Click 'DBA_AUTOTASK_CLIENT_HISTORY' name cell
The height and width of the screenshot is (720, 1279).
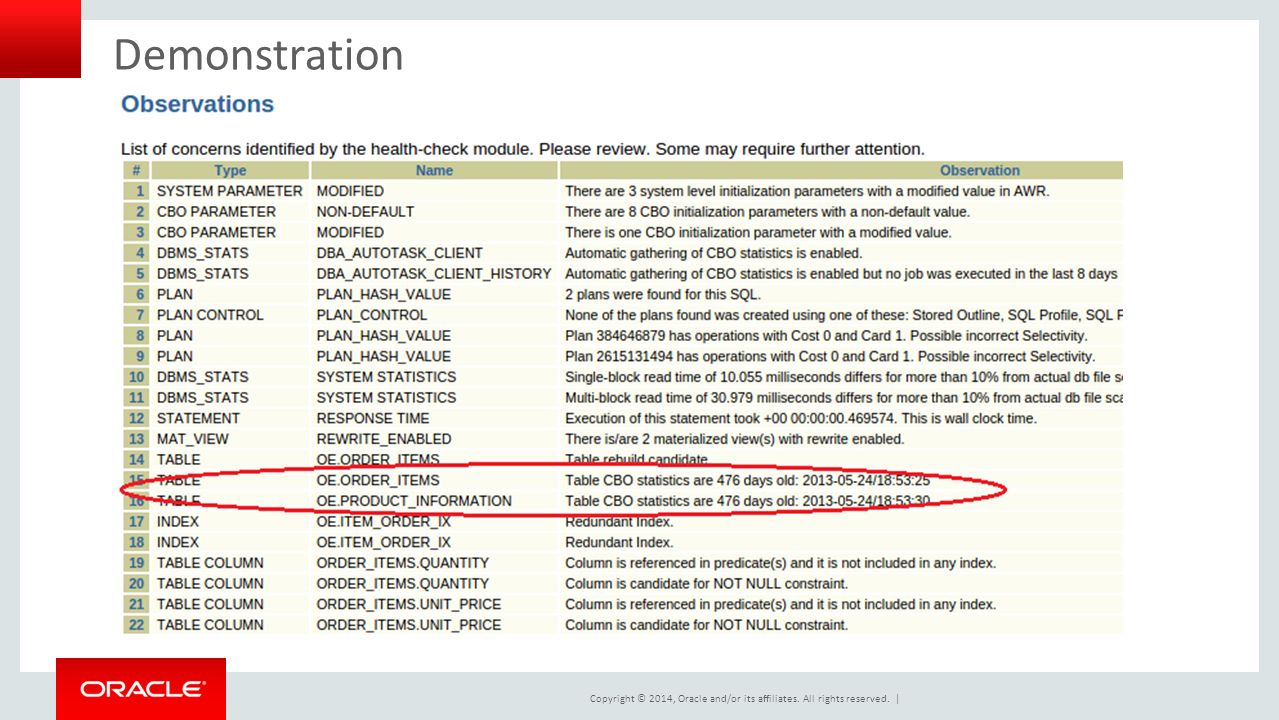(434, 274)
